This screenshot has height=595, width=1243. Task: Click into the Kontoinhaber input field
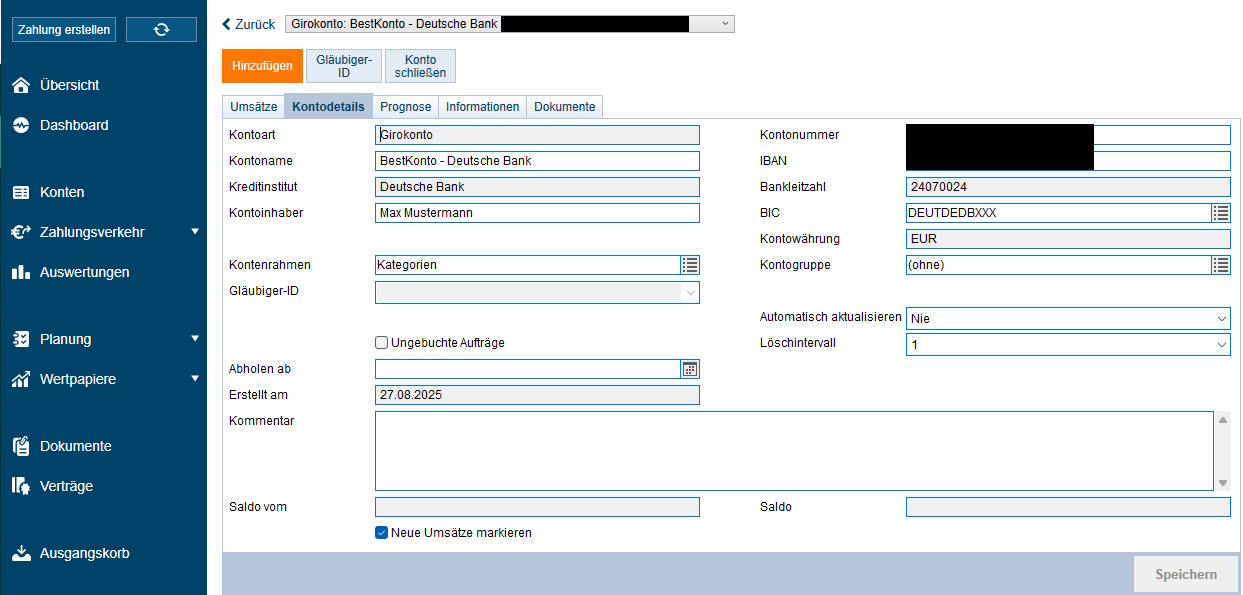pos(537,213)
